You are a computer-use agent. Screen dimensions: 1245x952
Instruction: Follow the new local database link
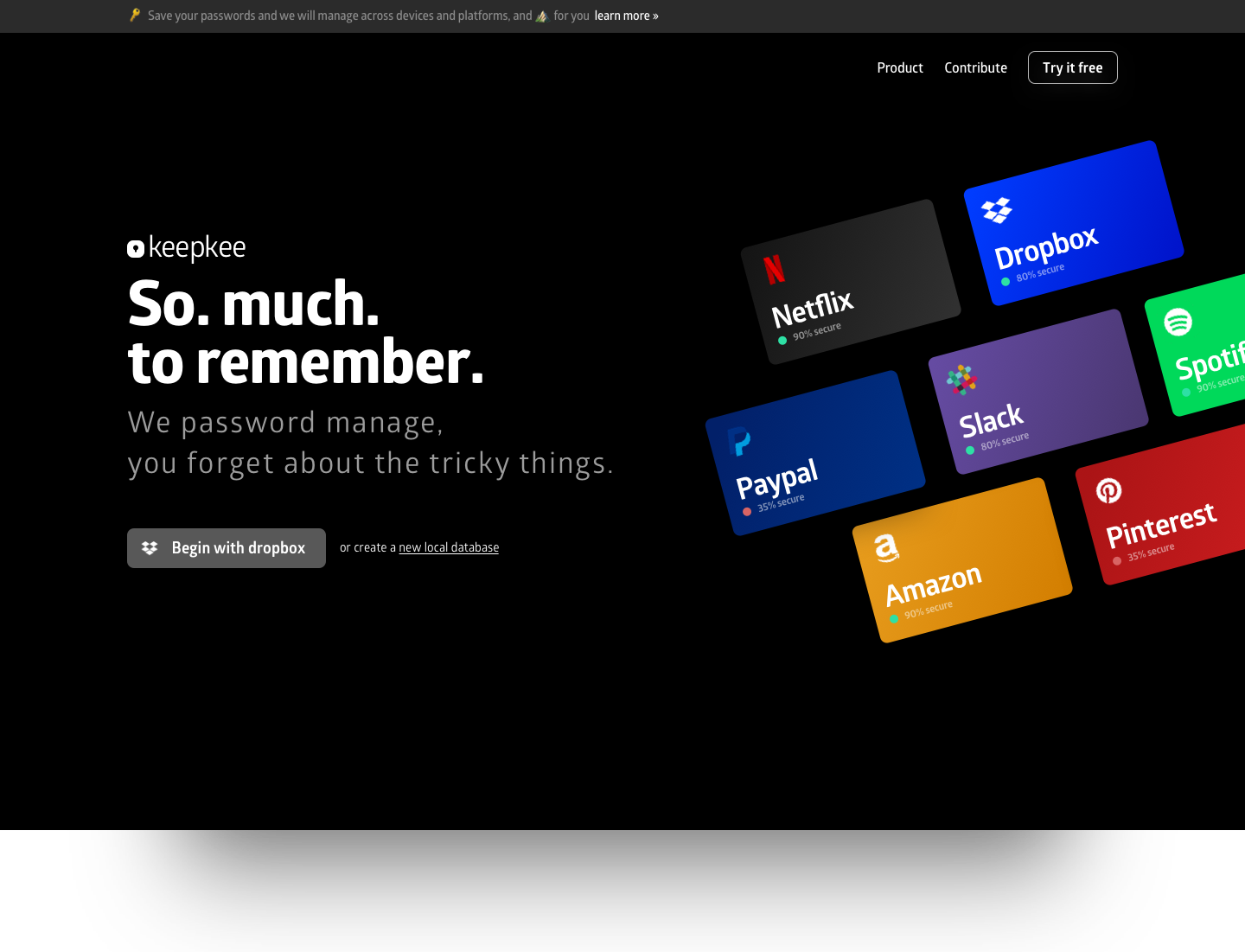[449, 547]
